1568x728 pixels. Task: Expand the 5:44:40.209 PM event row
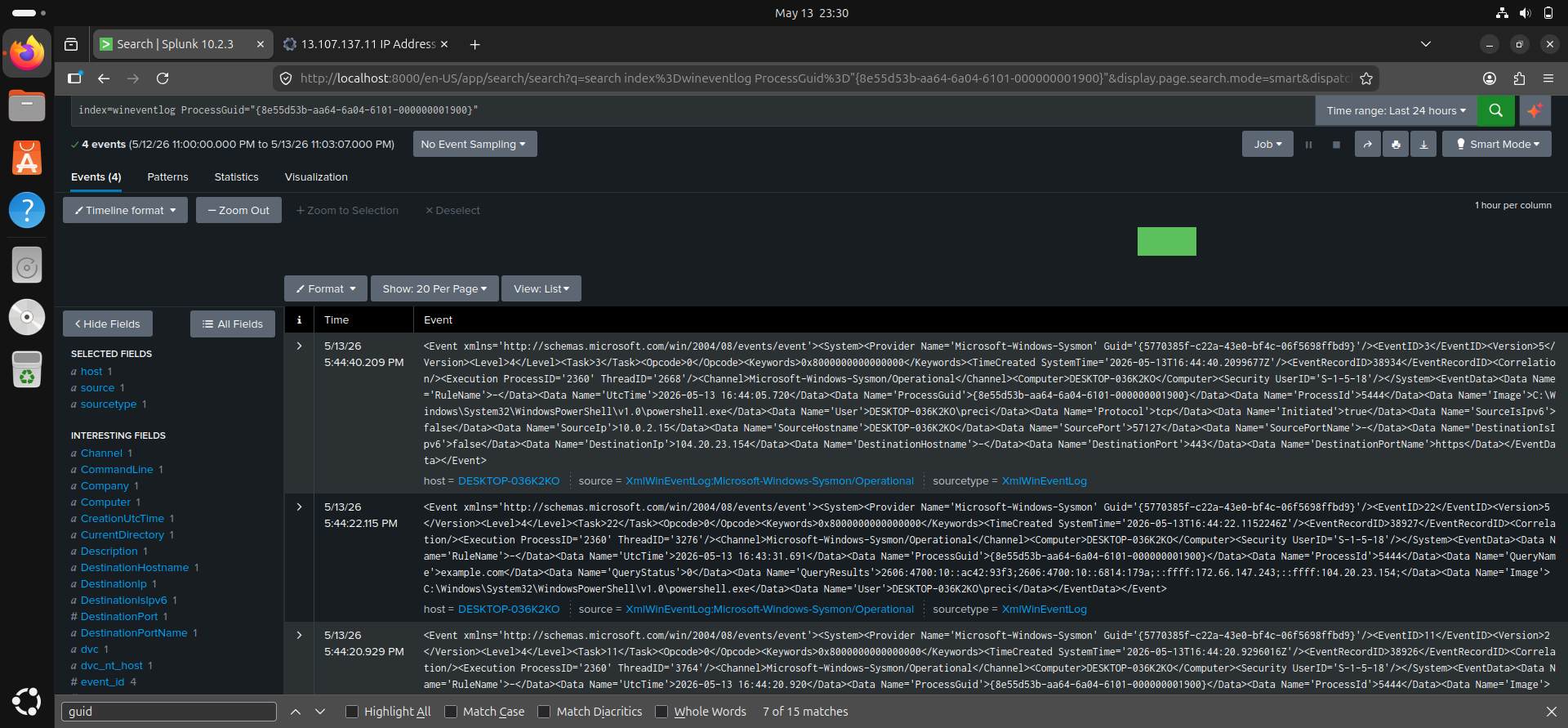(300, 346)
